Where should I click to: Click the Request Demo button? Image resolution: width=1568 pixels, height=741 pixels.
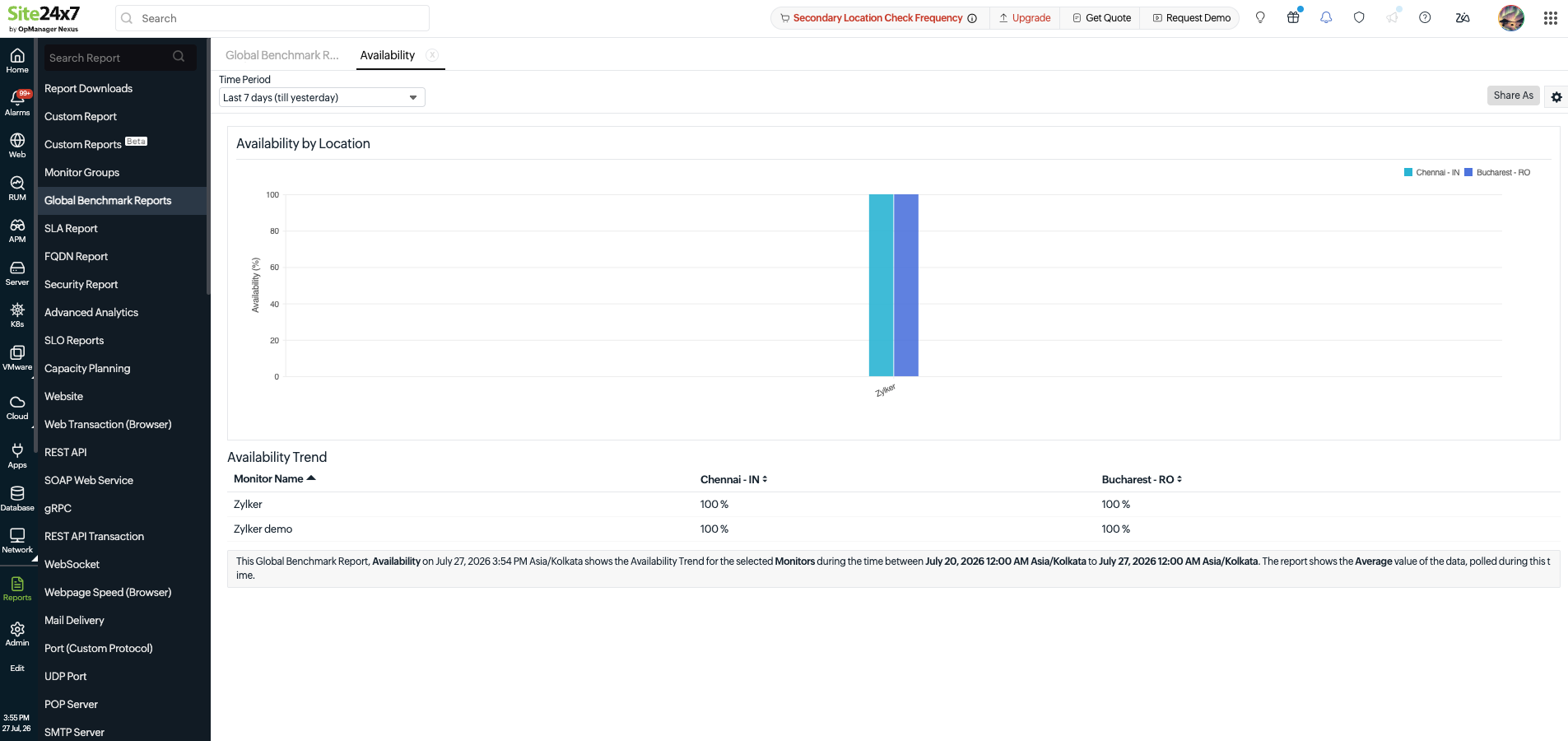[x=1191, y=17]
